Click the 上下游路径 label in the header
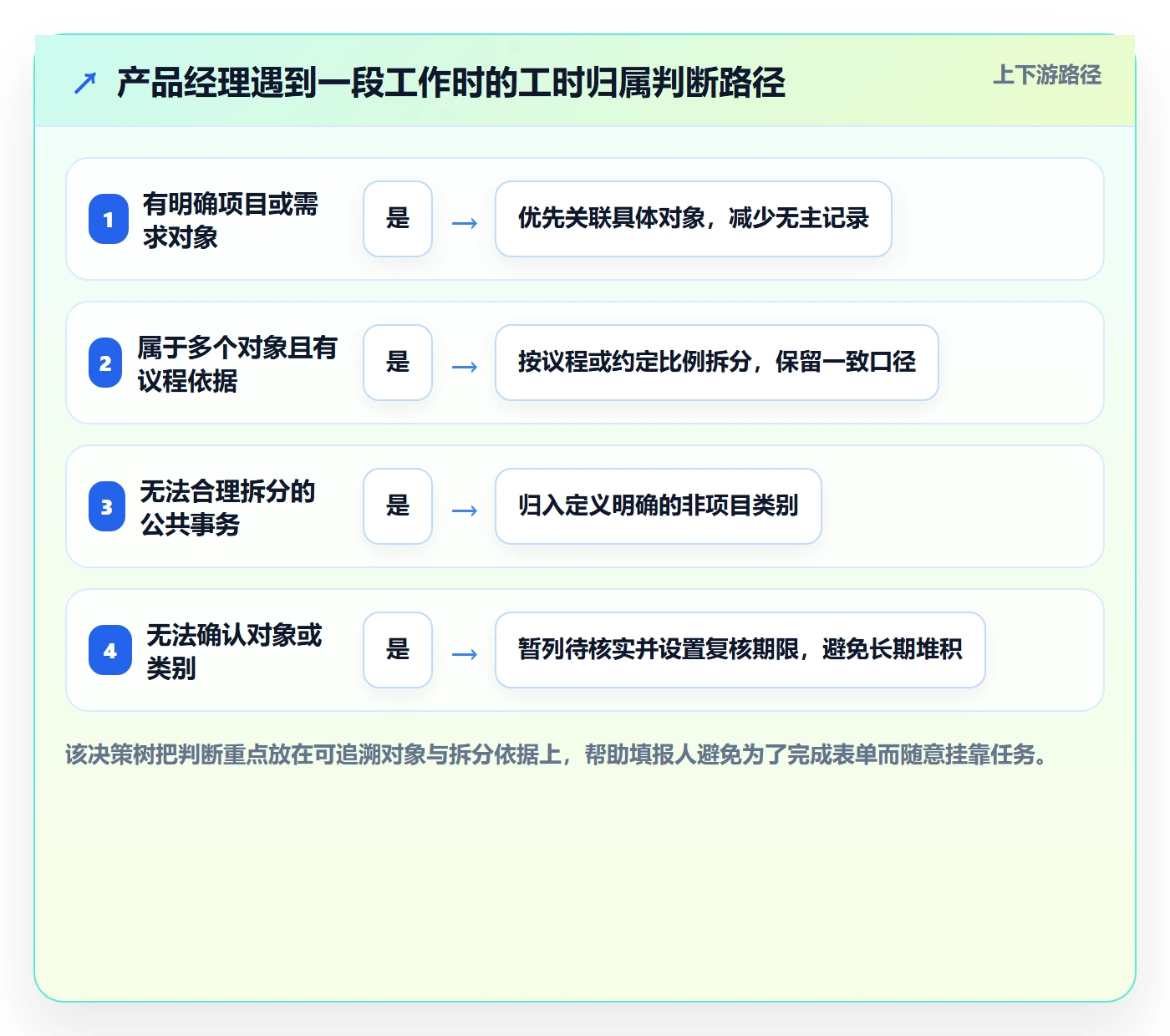Viewport: 1170px width, 1036px height. pos(1047,75)
